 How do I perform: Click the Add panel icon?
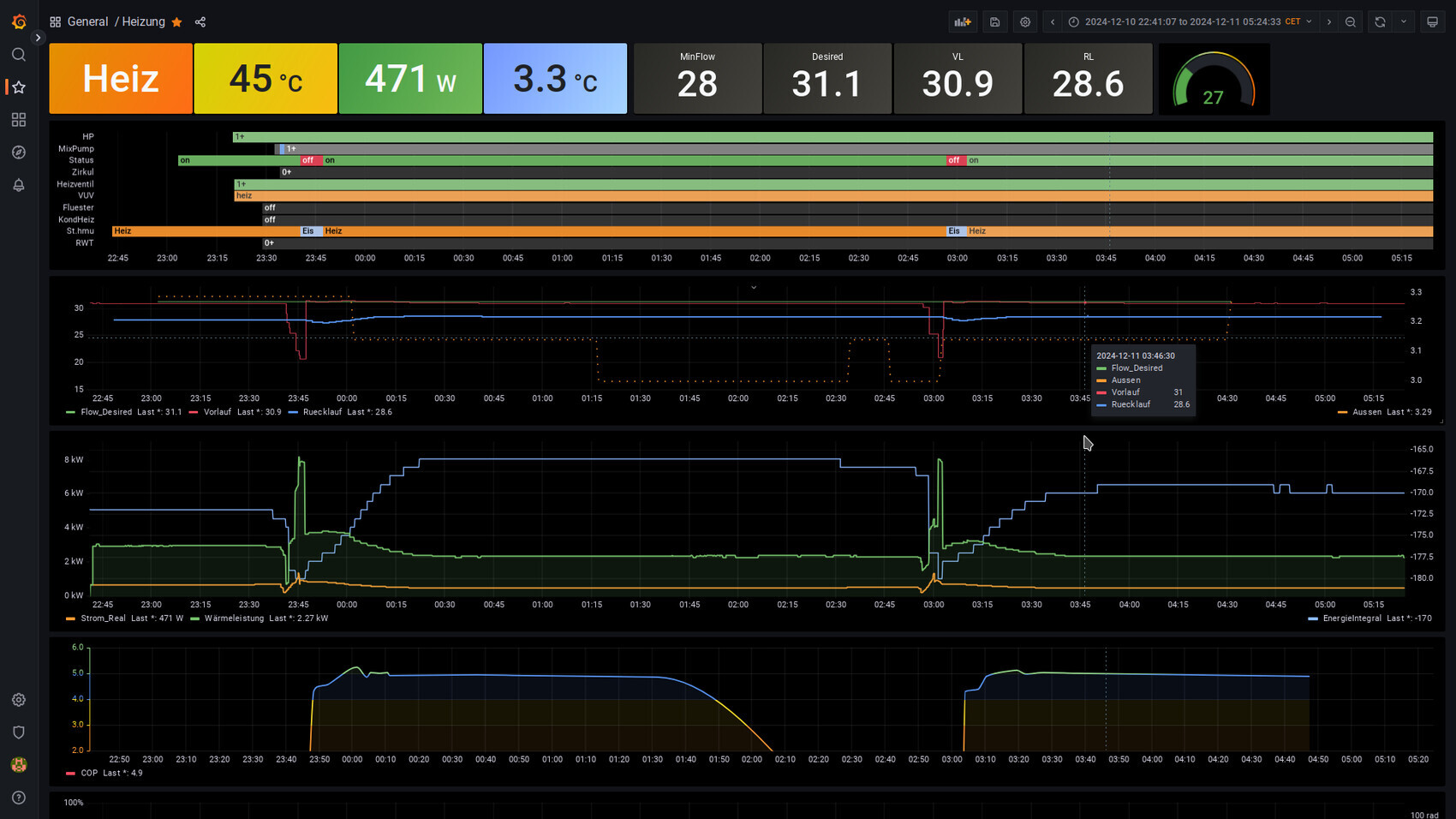pyautogui.click(x=963, y=22)
